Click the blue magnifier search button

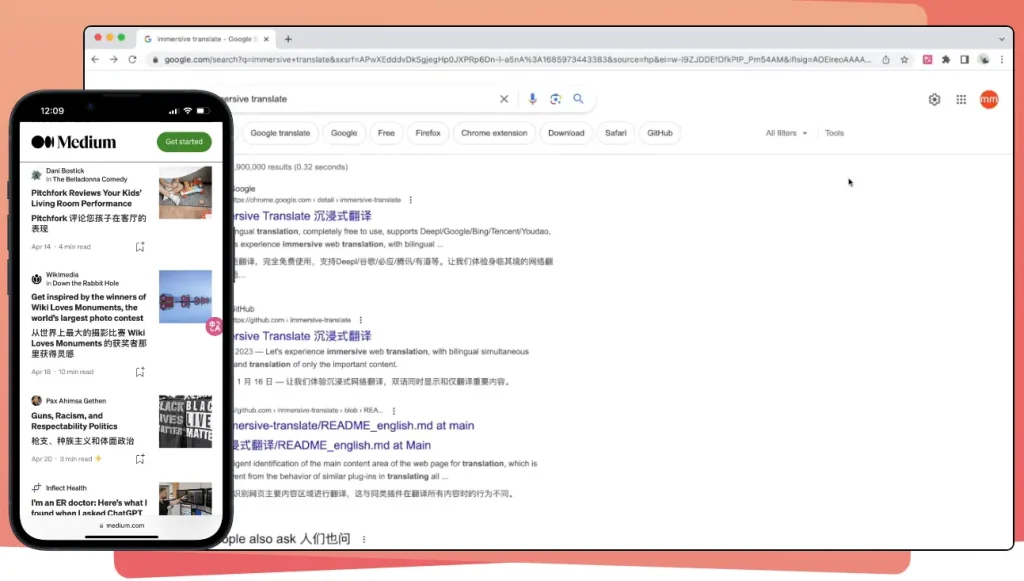point(579,99)
